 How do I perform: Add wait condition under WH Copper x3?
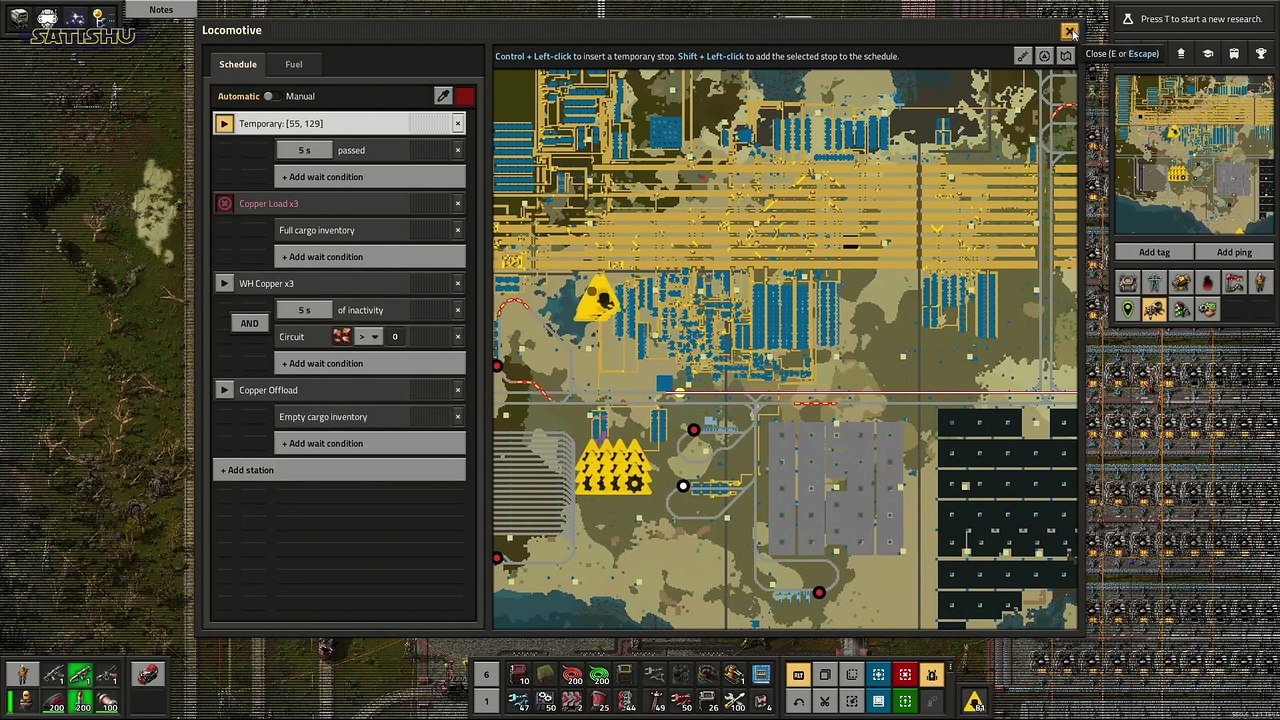tap(370, 364)
